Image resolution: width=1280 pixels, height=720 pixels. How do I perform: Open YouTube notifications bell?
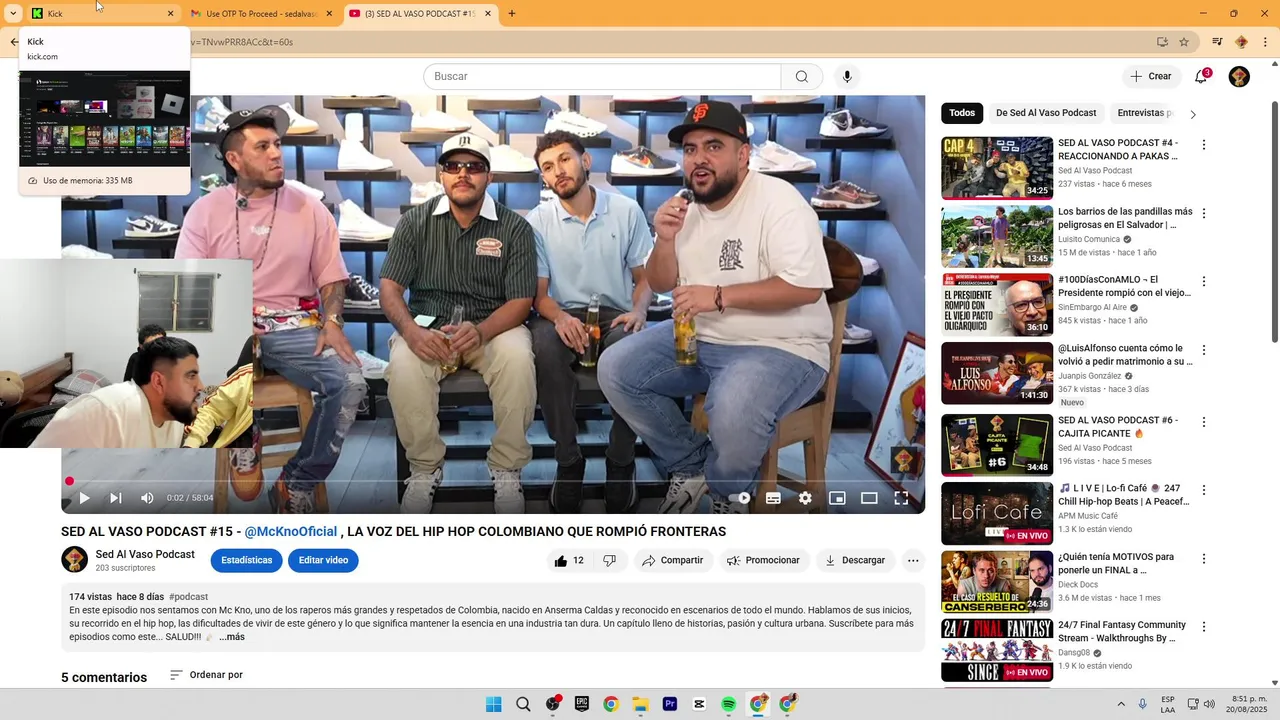pos(1201,77)
